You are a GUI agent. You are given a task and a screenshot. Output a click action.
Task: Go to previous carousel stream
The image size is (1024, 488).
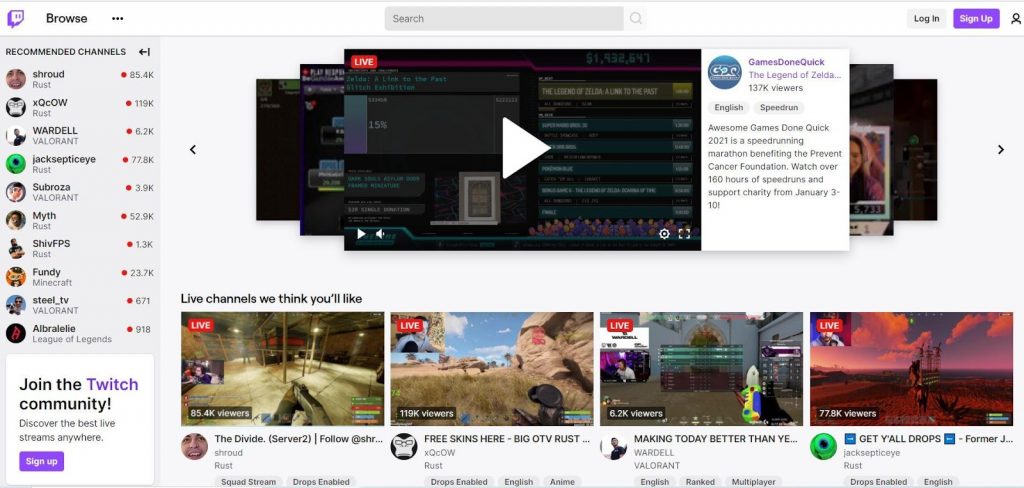pyautogui.click(x=193, y=150)
